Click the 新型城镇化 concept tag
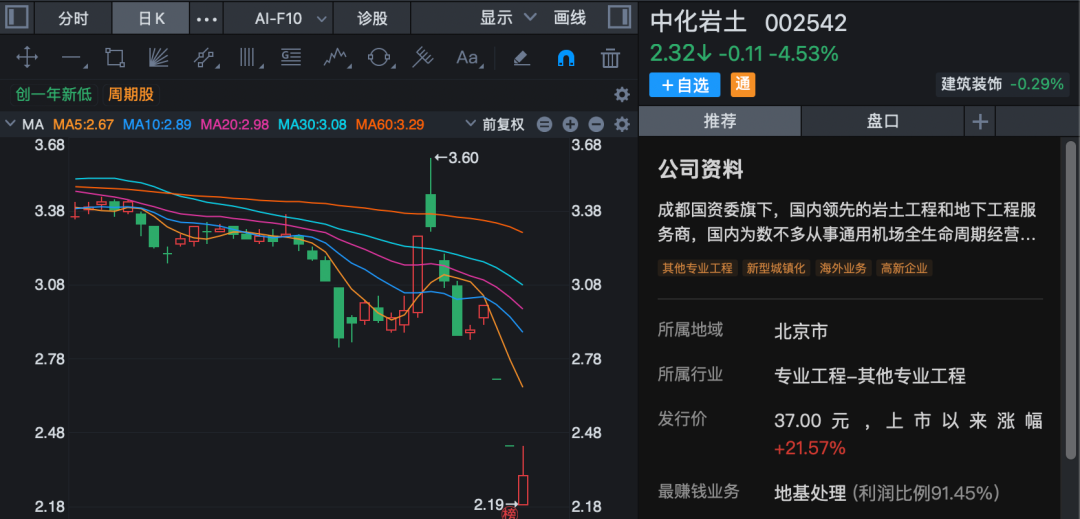 tap(775, 268)
